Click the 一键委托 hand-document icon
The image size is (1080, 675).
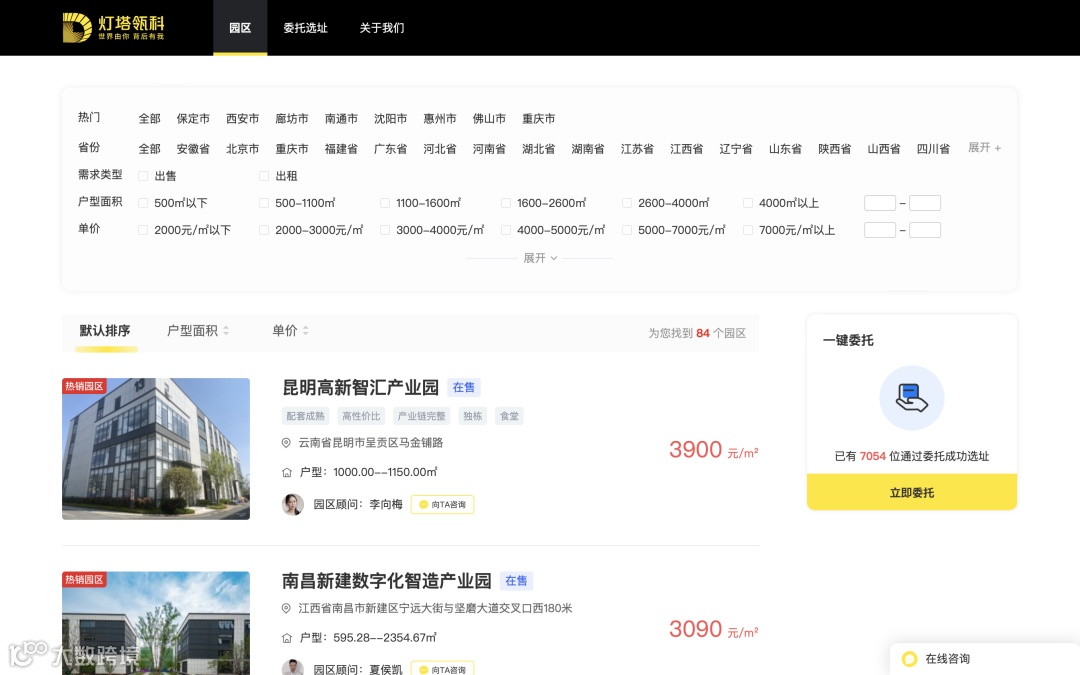pos(912,398)
